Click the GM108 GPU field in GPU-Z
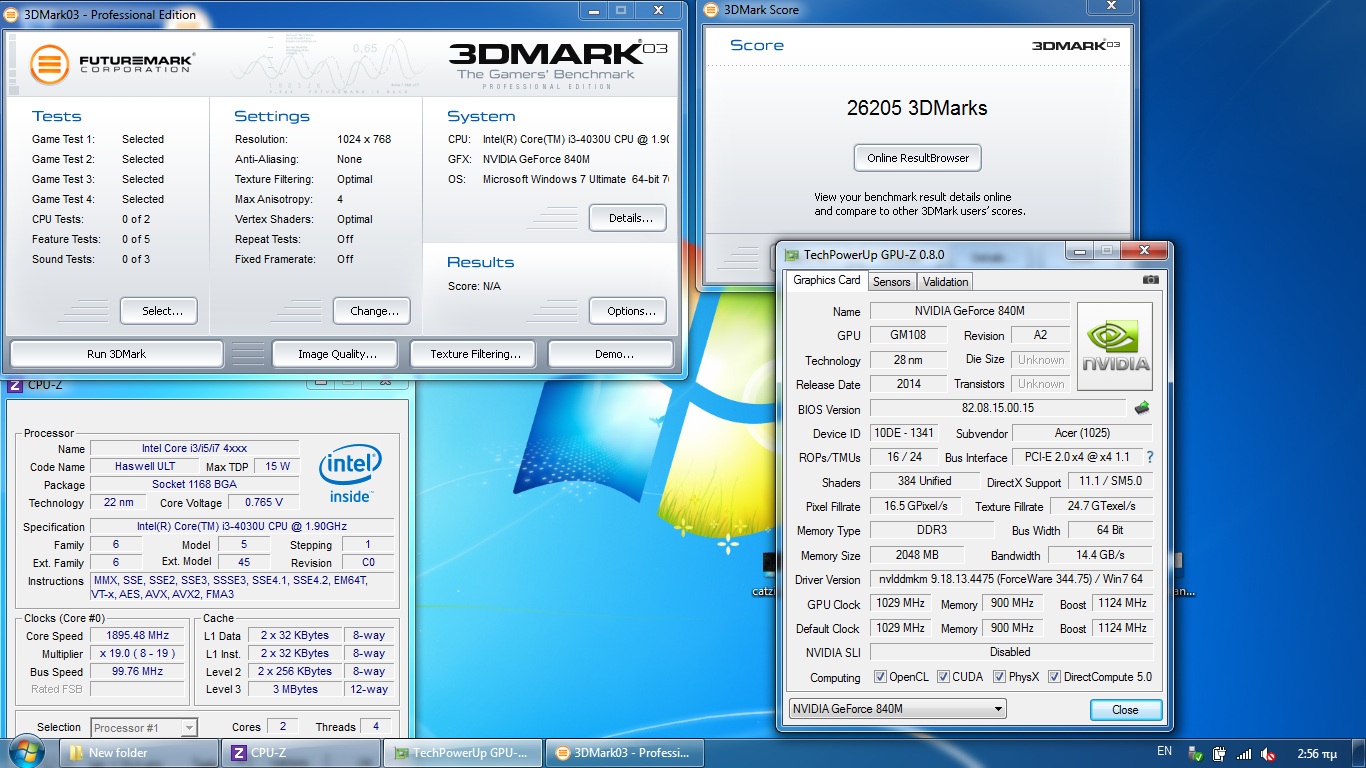This screenshot has width=1366, height=768. click(x=907, y=335)
